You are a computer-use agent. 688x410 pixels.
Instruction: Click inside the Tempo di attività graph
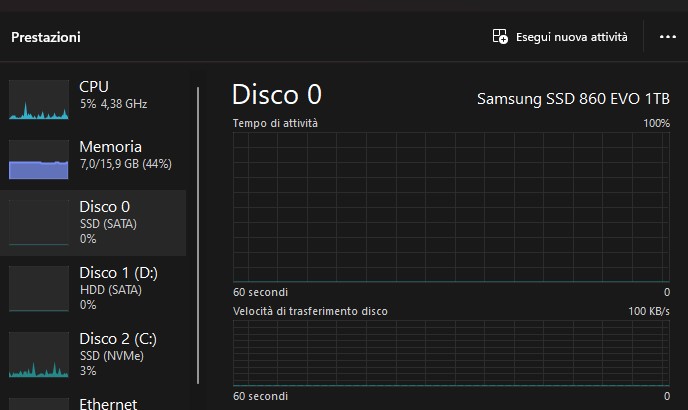pos(451,207)
